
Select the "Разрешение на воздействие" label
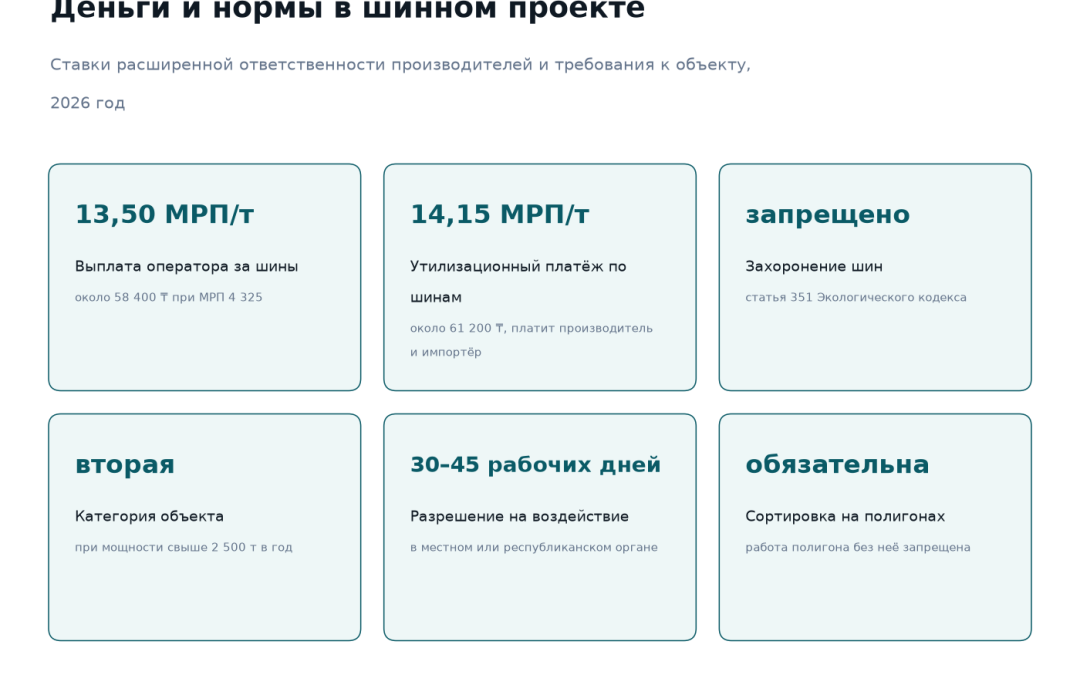coord(519,517)
